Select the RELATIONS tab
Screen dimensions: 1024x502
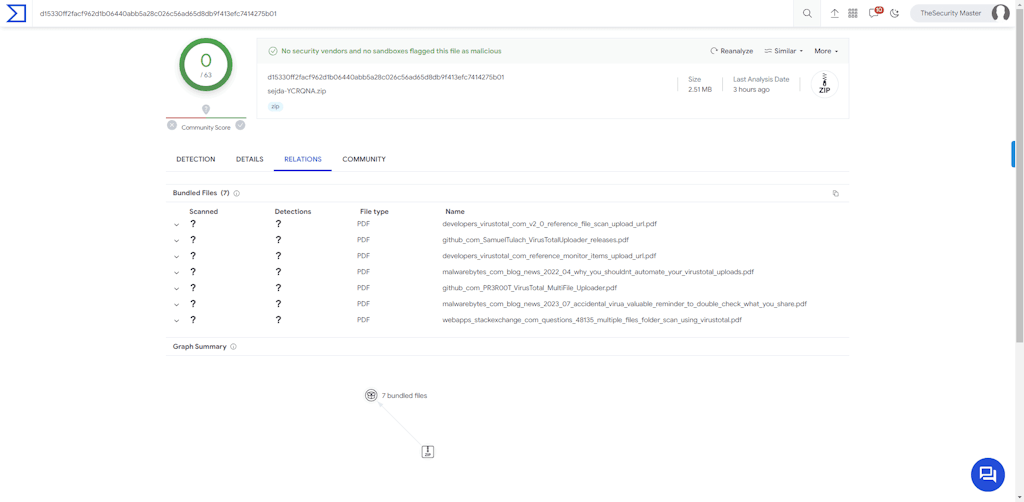click(x=303, y=159)
